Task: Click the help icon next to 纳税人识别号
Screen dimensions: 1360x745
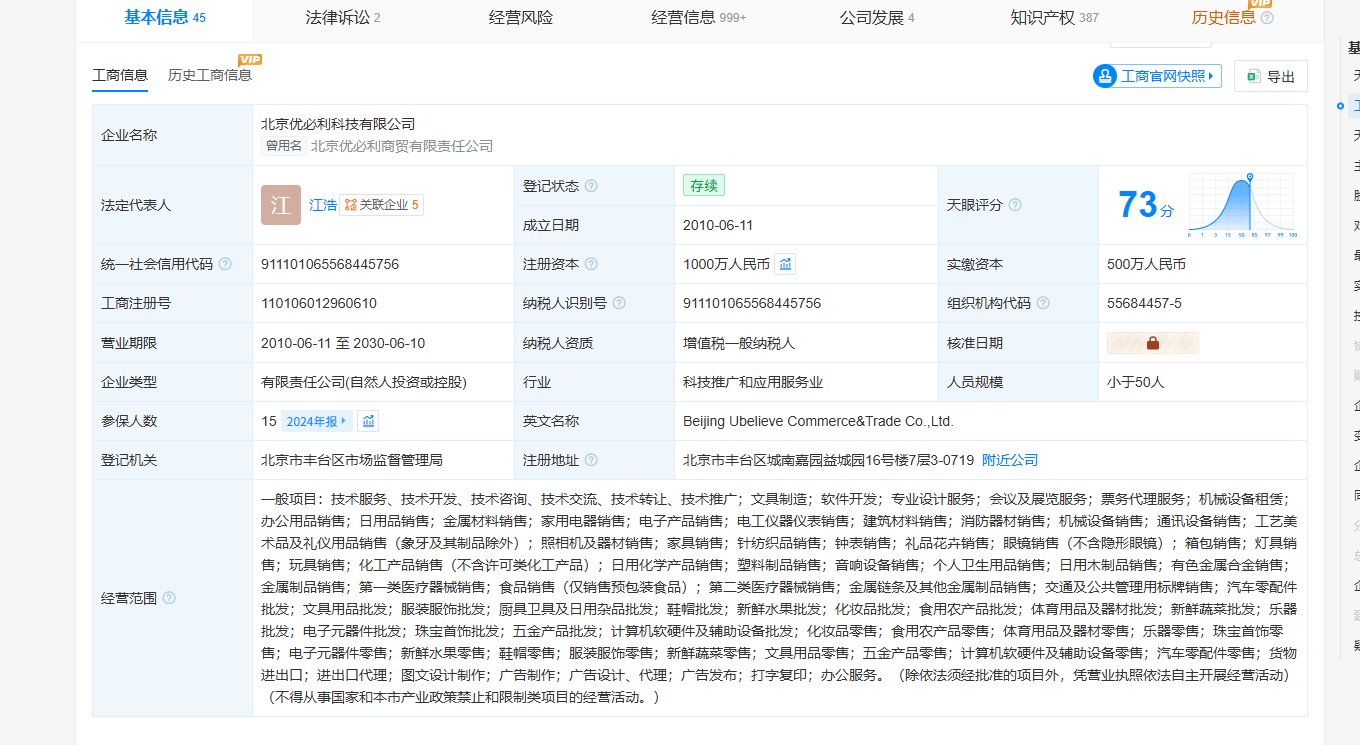Action: 619,303
